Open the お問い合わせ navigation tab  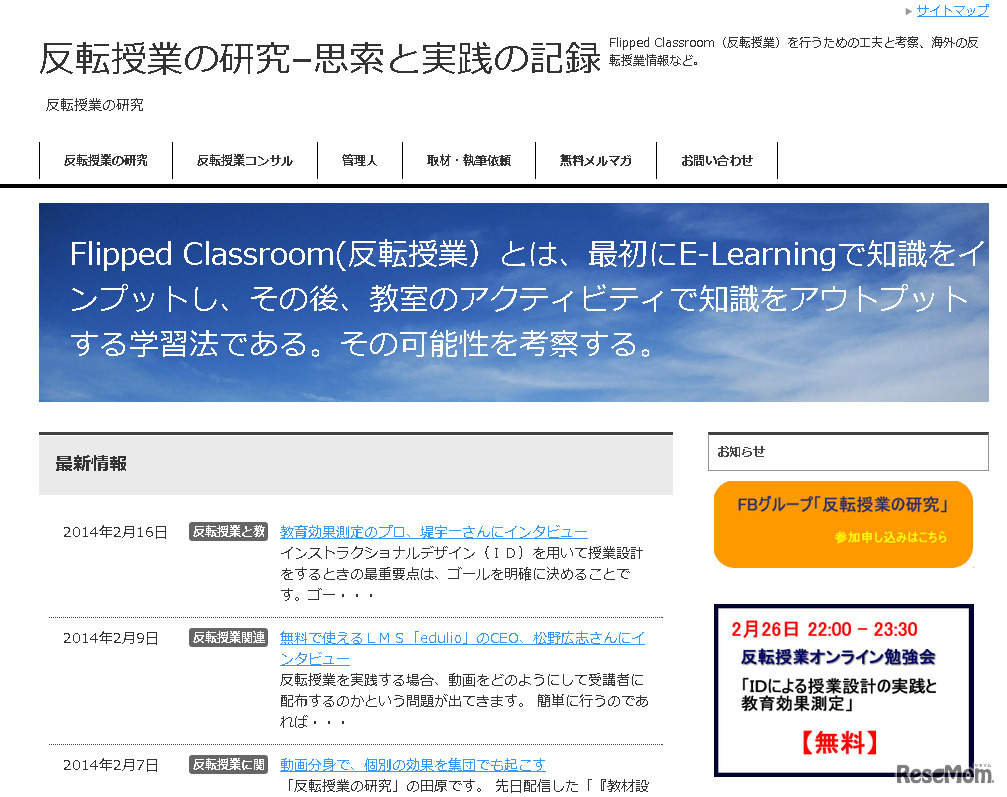tap(717, 161)
